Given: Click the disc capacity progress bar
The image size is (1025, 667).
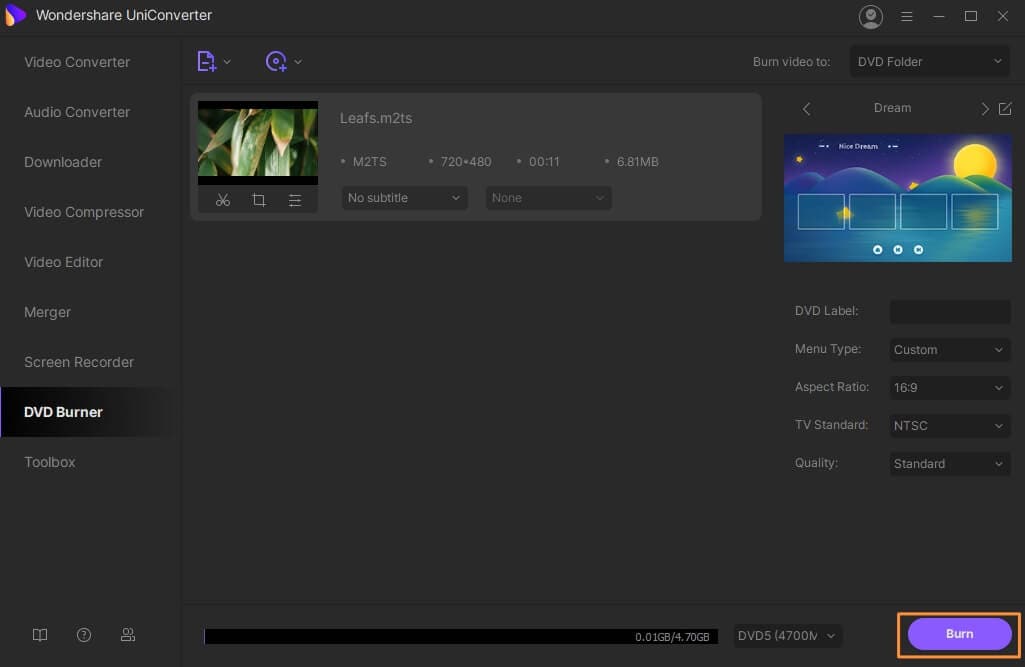Looking at the screenshot, I should coord(461,636).
